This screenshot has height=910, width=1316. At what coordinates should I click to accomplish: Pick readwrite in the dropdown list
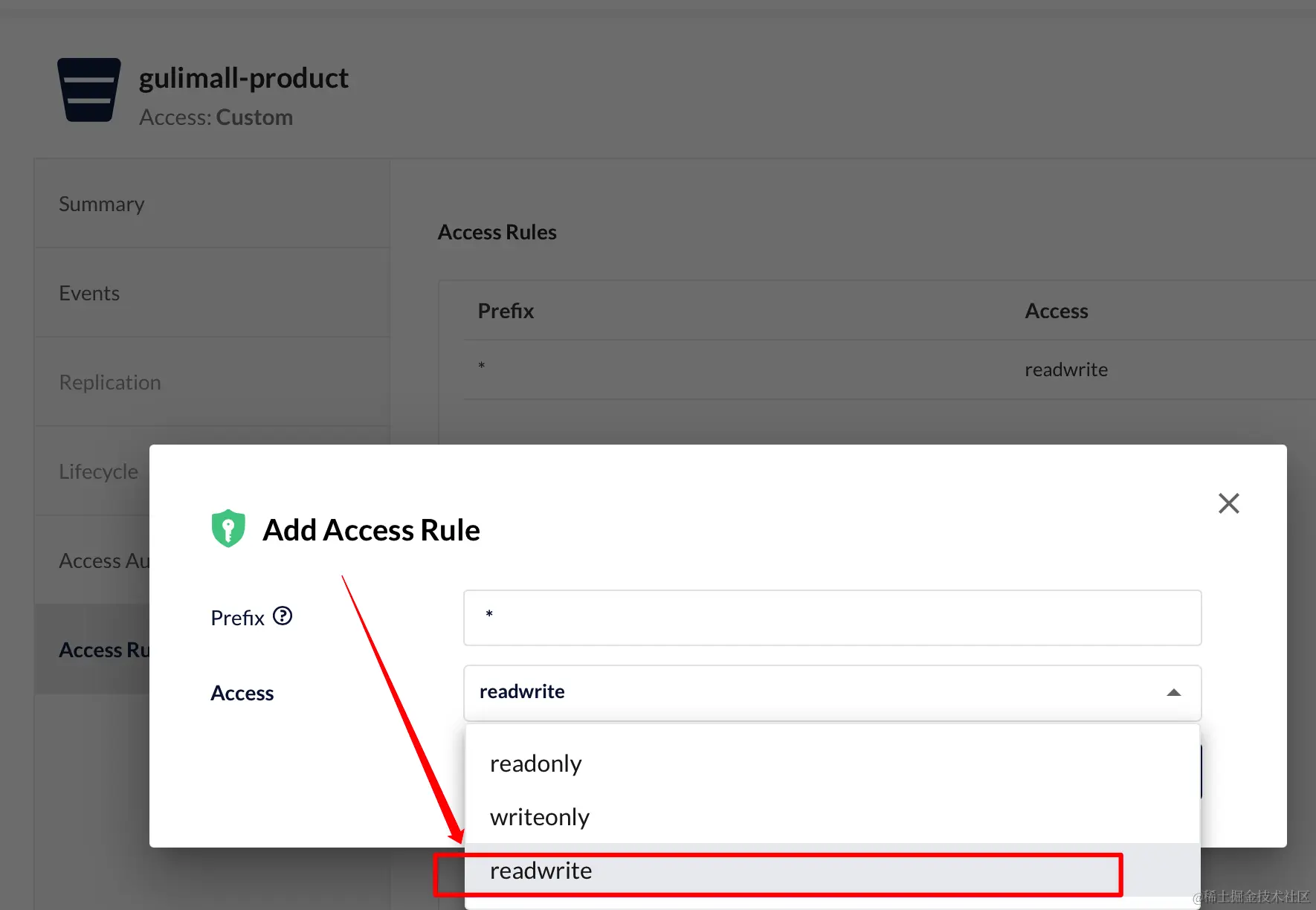coord(541,871)
